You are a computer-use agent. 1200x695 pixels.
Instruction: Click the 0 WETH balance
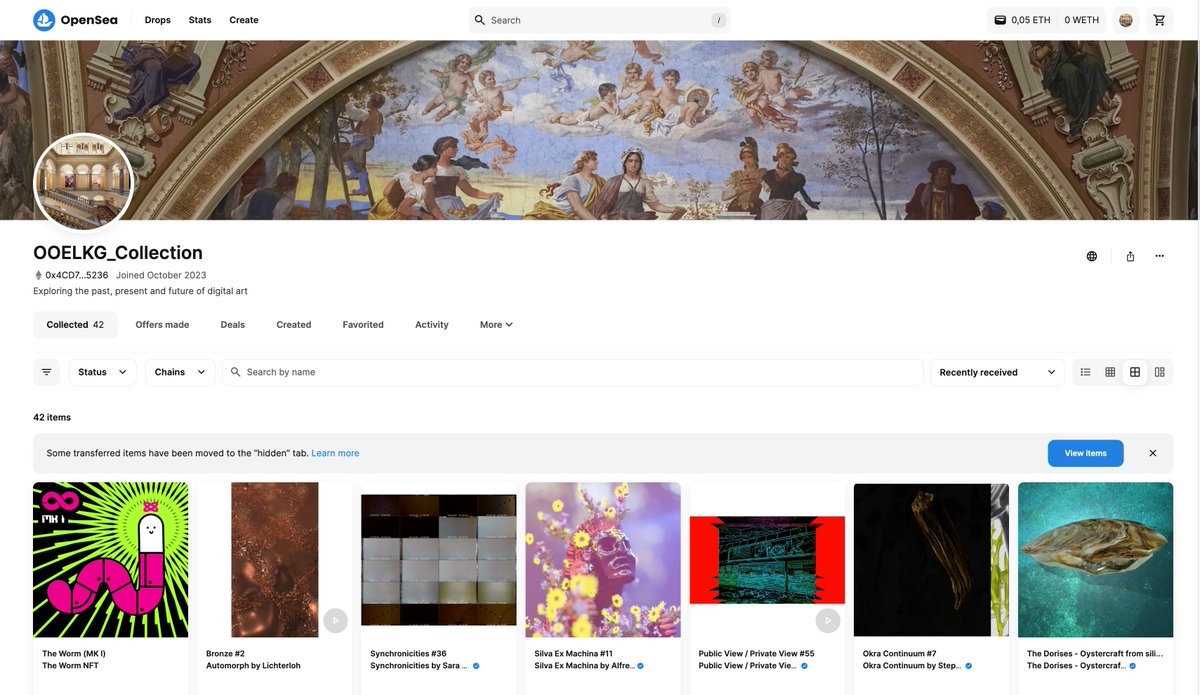pyautogui.click(x=1081, y=20)
